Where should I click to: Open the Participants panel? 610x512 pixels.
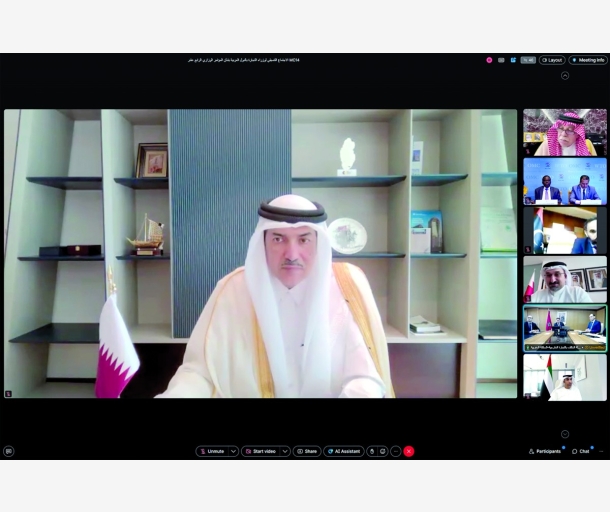point(545,451)
